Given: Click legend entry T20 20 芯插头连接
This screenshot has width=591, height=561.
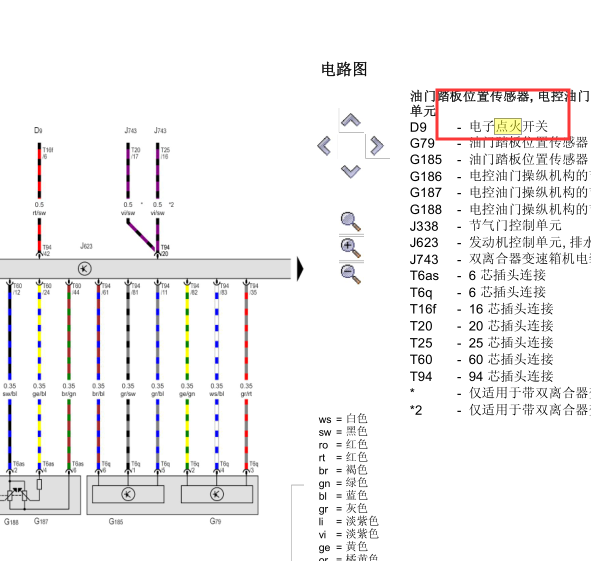Looking at the screenshot, I should click(x=482, y=326).
